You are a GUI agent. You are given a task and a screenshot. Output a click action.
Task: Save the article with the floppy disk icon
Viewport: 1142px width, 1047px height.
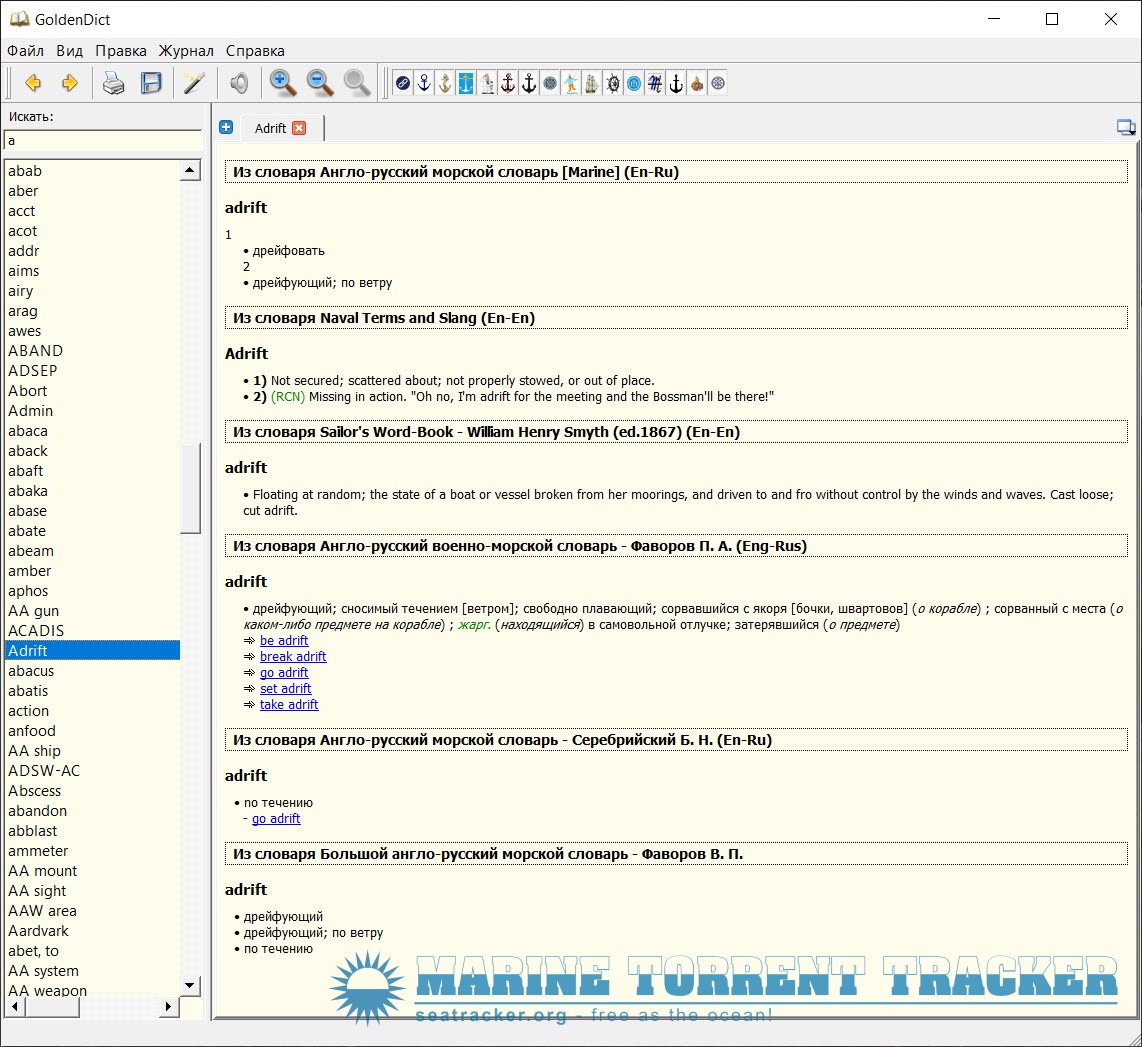pyautogui.click(x=151, y=83)
